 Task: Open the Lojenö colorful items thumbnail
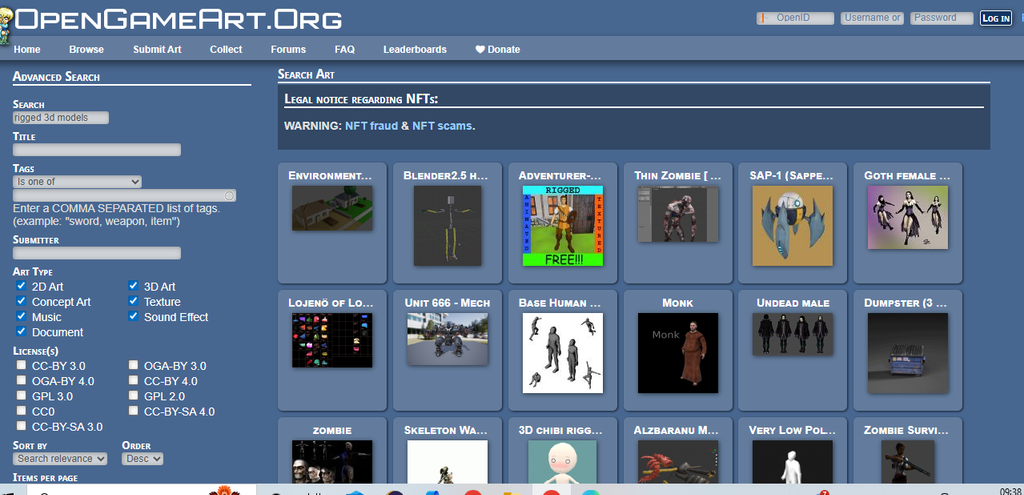332,340
